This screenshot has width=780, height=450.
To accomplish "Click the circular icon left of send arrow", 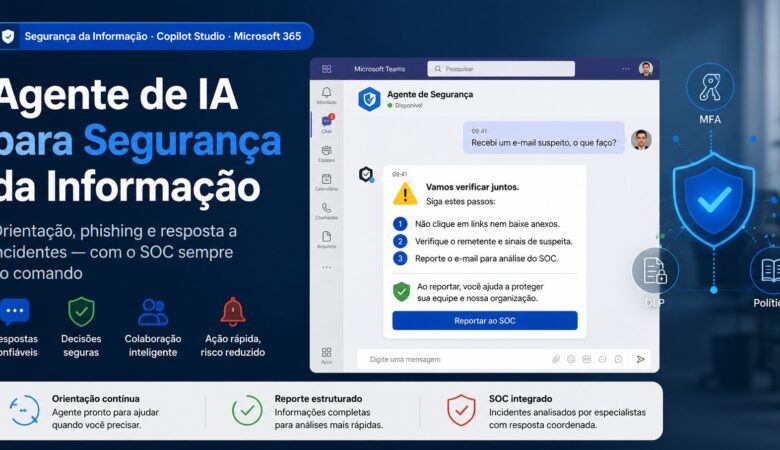I will pyautogui.click(x=618, y=359).
